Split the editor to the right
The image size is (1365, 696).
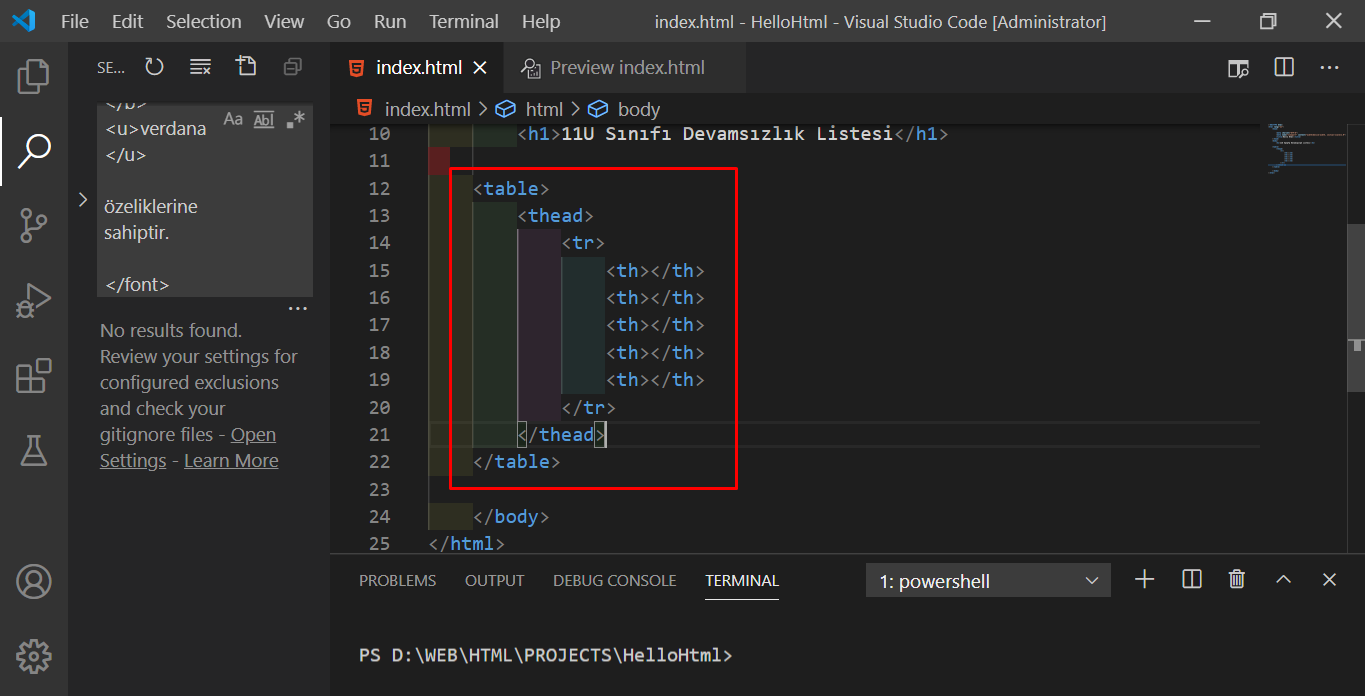(1284, 67)
